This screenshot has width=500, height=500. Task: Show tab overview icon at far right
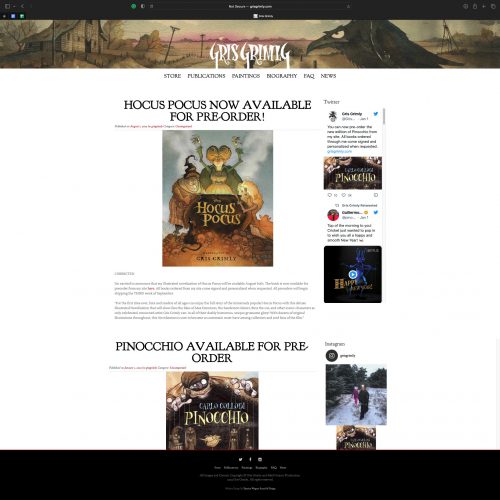tap(493, 6)
